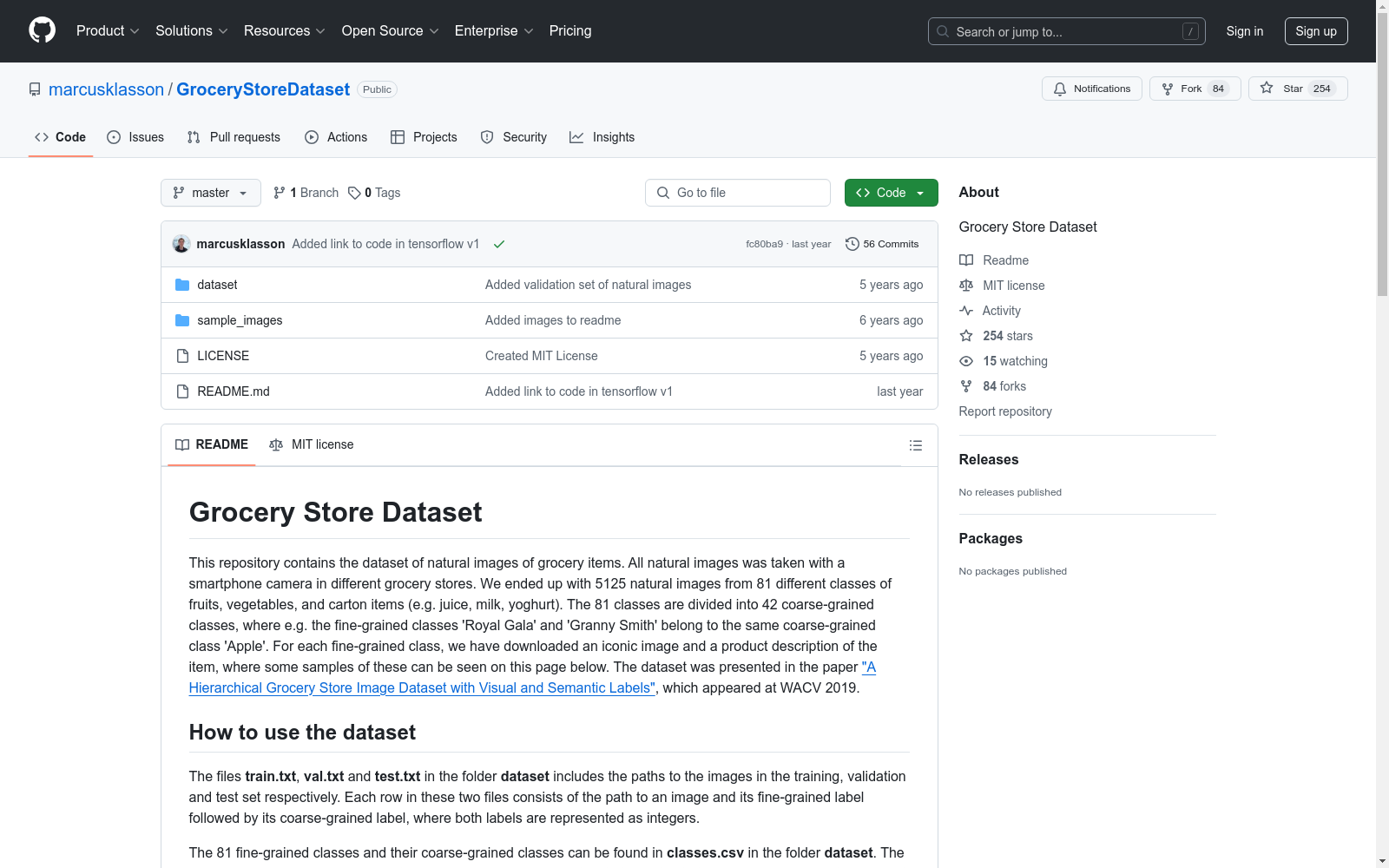
Task: View the green commit status checkmark
Action: pyautogui.click(x=499, y=244)
